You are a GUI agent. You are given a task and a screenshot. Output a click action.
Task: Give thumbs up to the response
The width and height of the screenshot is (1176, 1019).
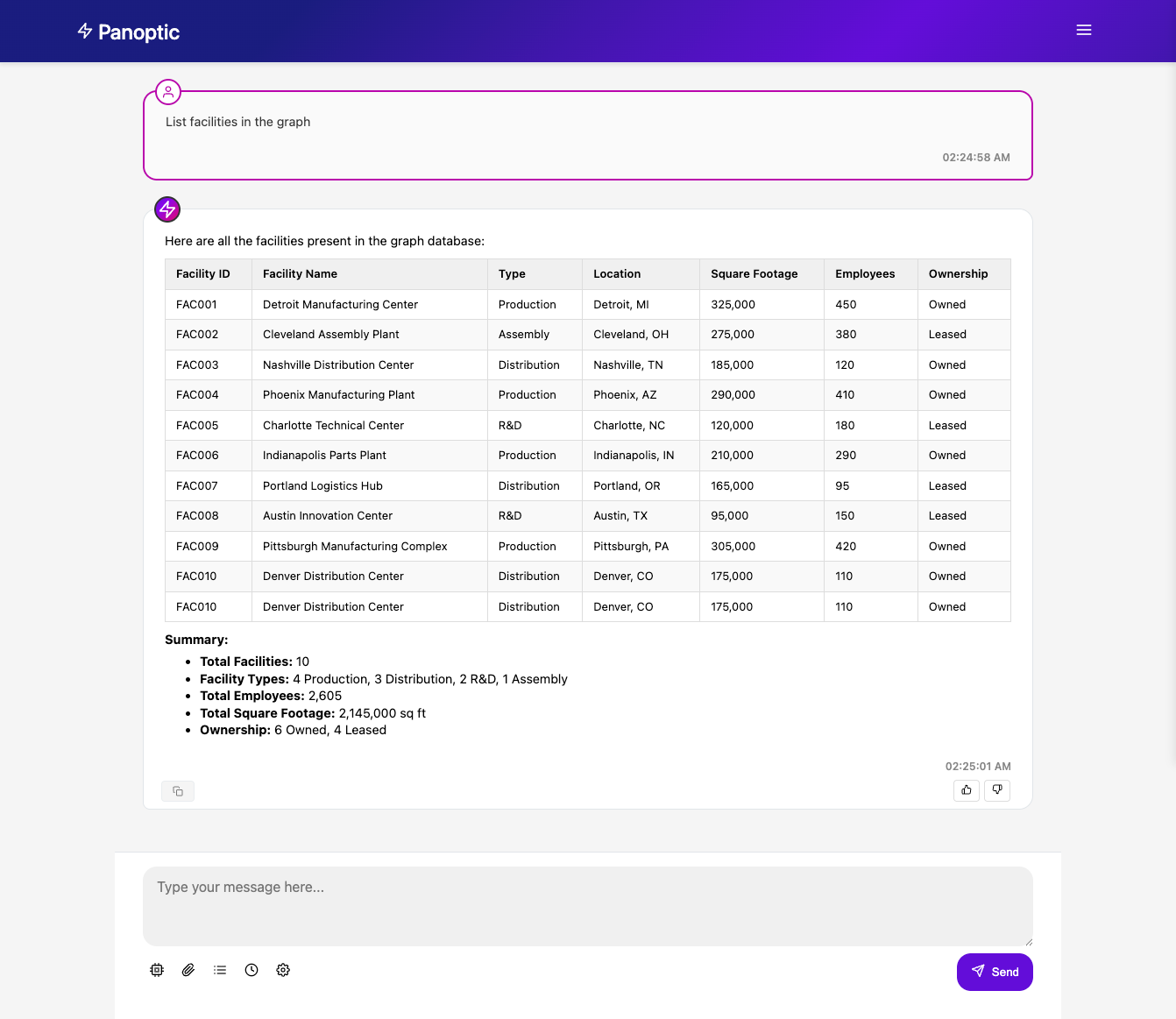point(967,790)
